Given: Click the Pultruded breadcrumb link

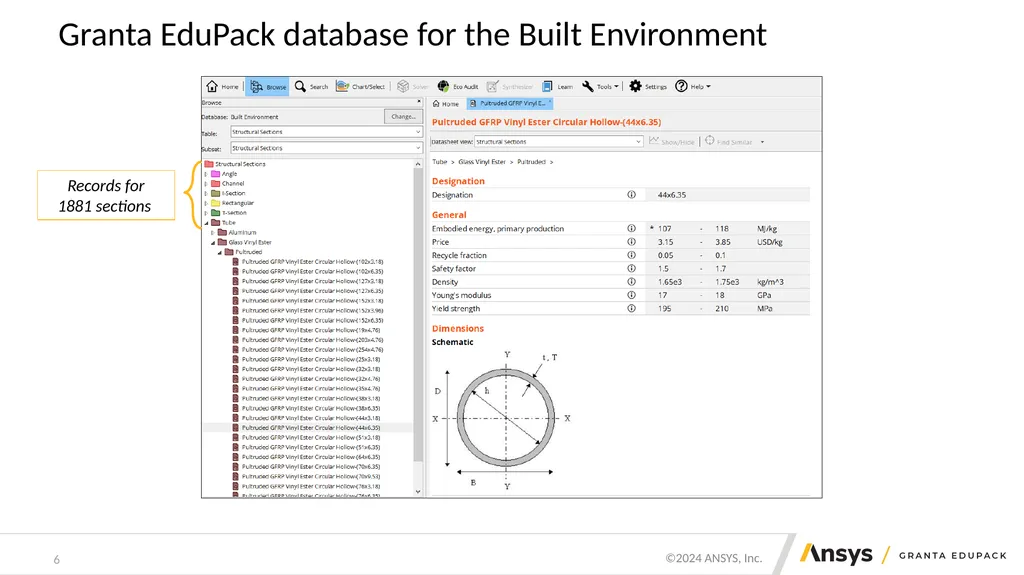Looking at the screenshot, I should (x=531, y=162).
